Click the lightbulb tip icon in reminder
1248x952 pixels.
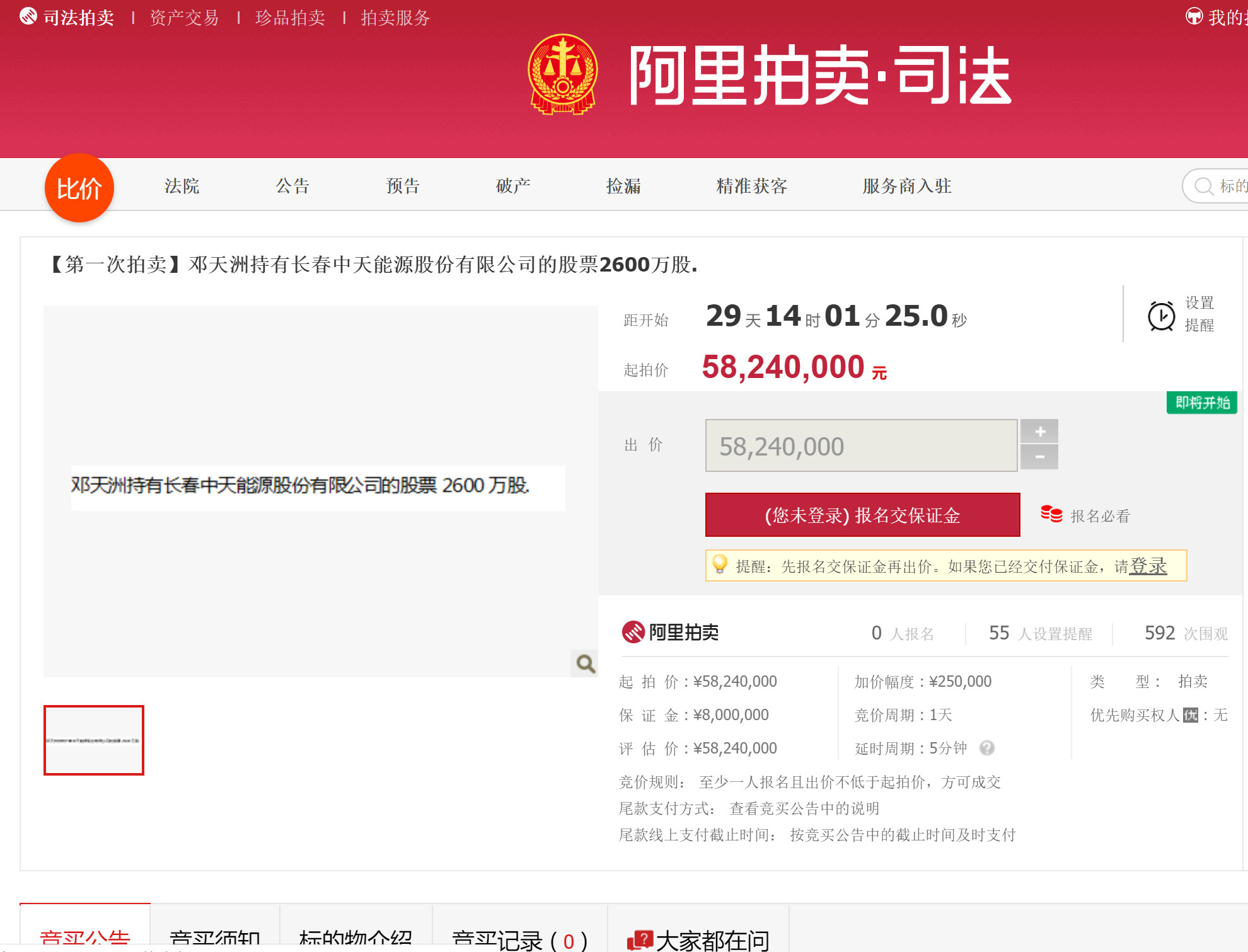[x=720, y=564]
